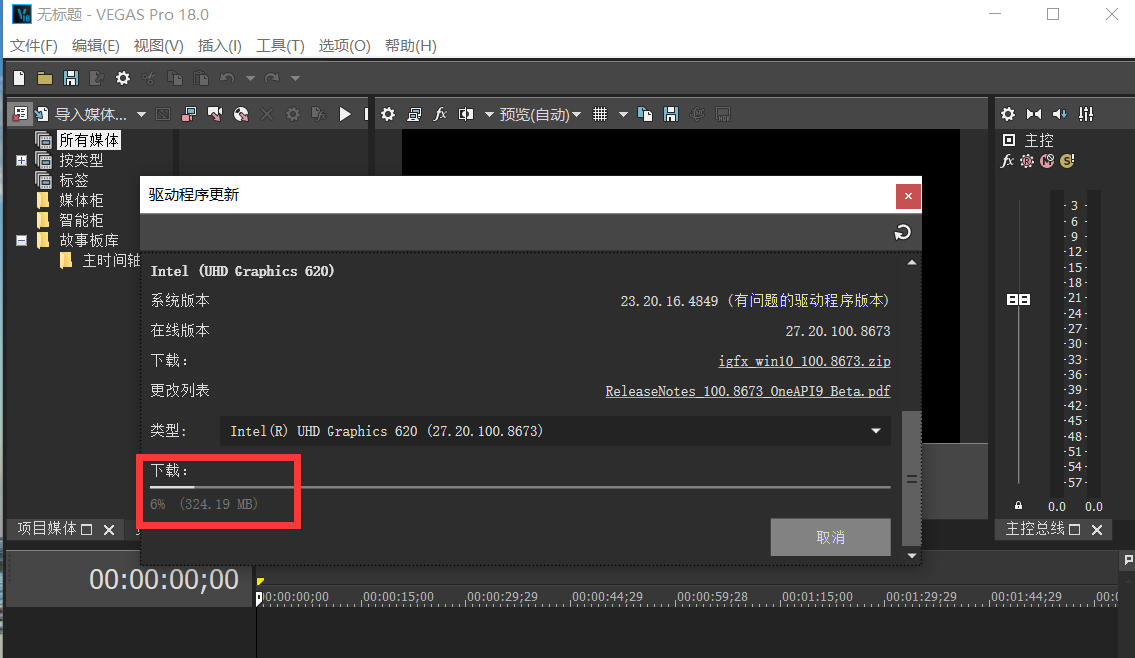
Task: Click the redo arrow in main toolbar
Action: coord(272,77)
